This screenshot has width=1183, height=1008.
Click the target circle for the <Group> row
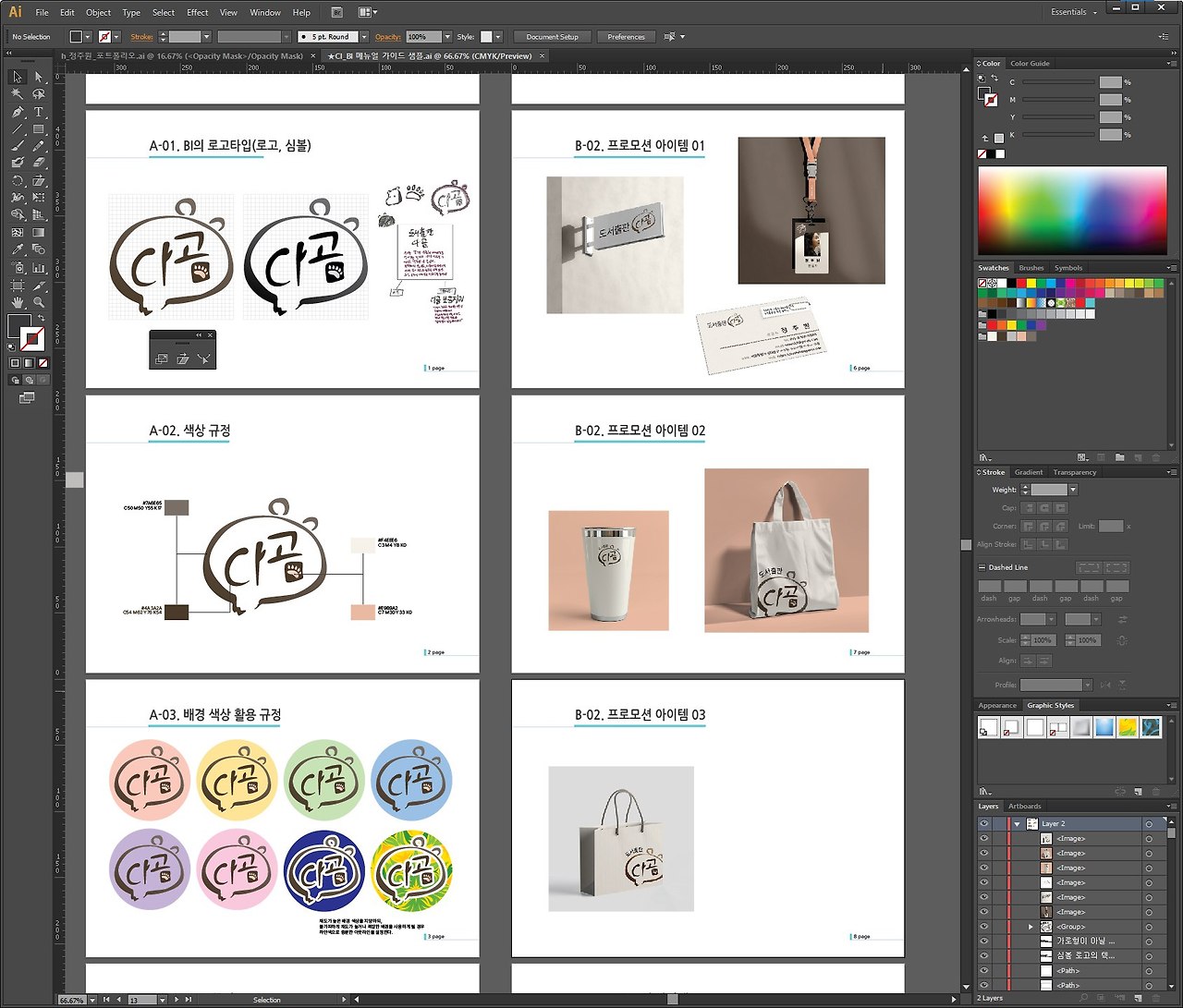coord(1149,927)
